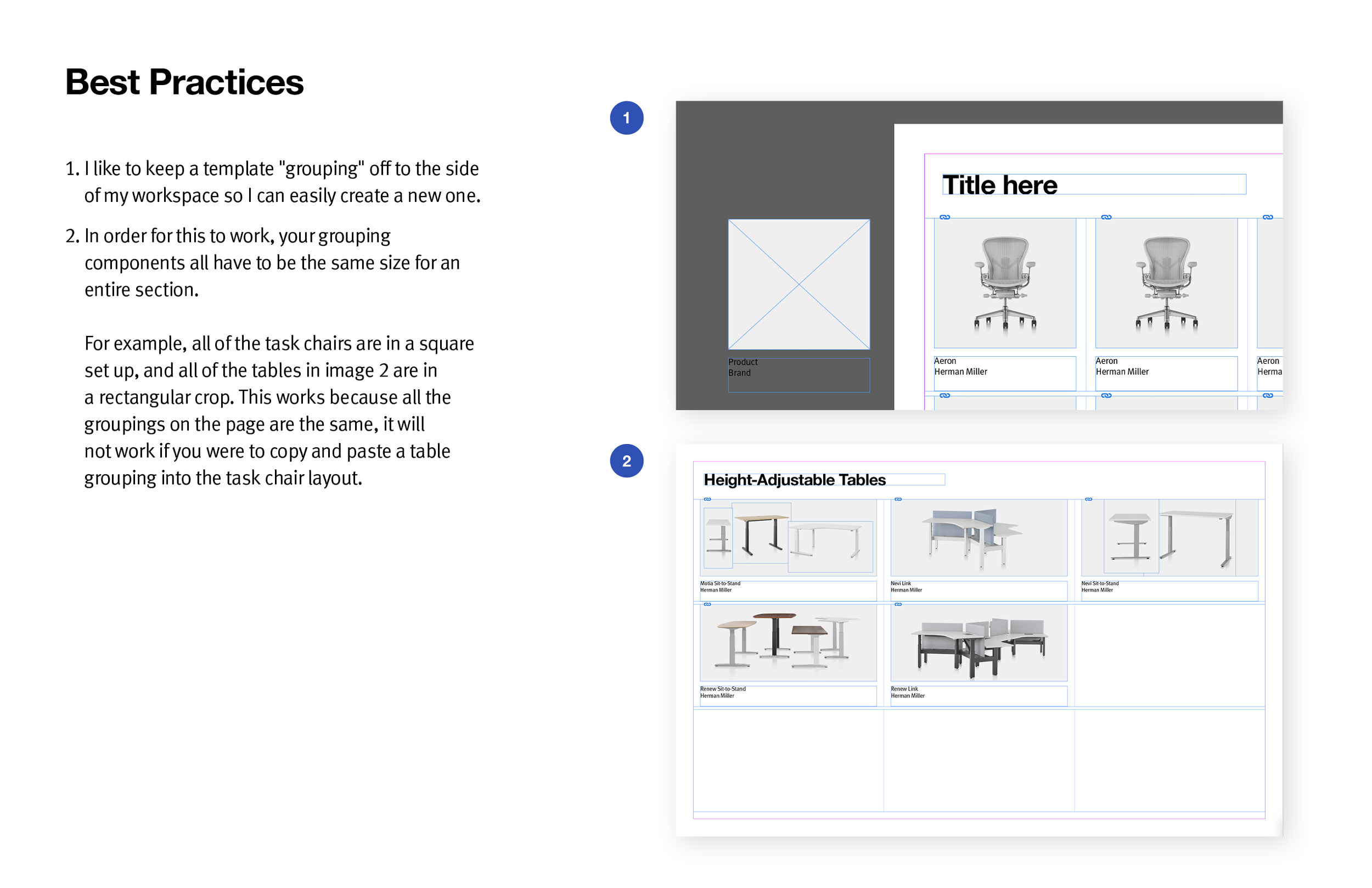Click the link icon on the second Aeron frame
1372x888 pixels.
coord(1108,217)
